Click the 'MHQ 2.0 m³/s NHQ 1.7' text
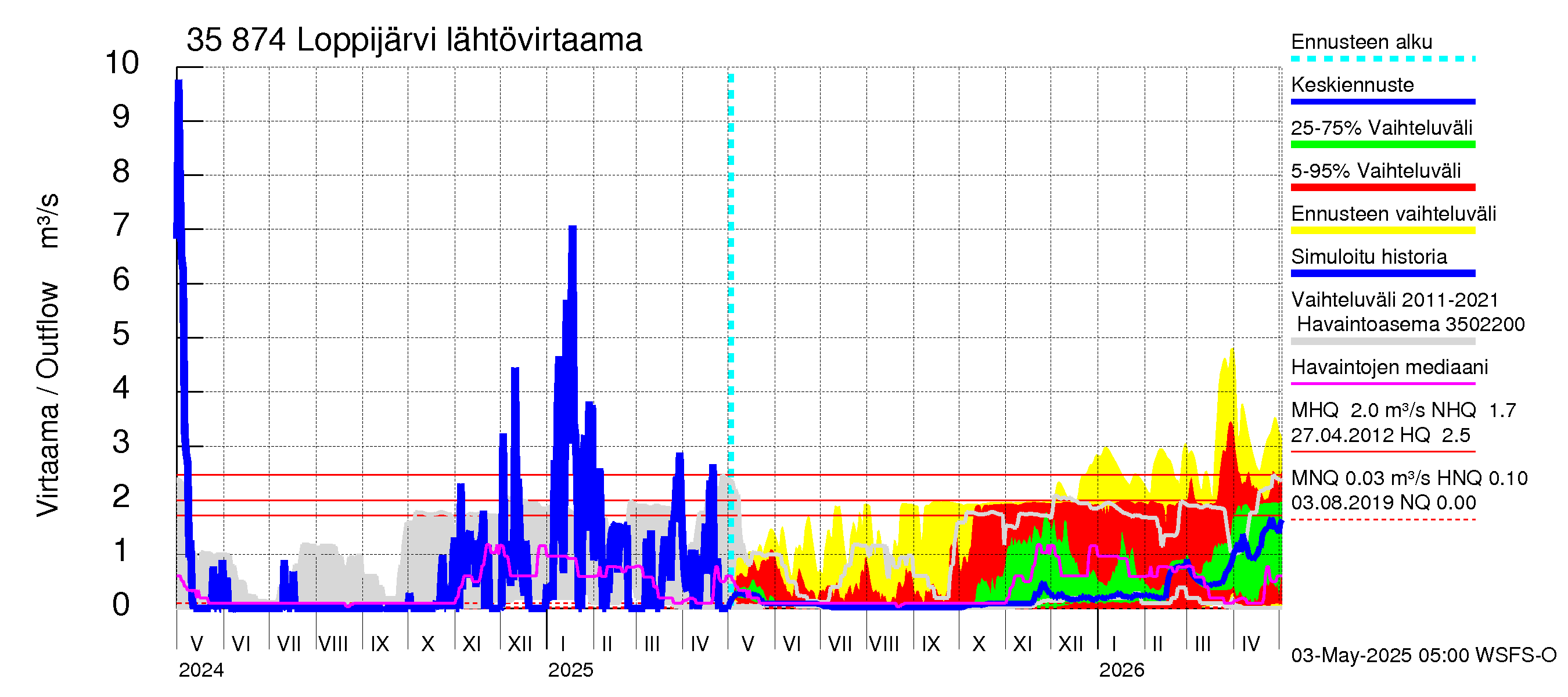 (1404, 410)
